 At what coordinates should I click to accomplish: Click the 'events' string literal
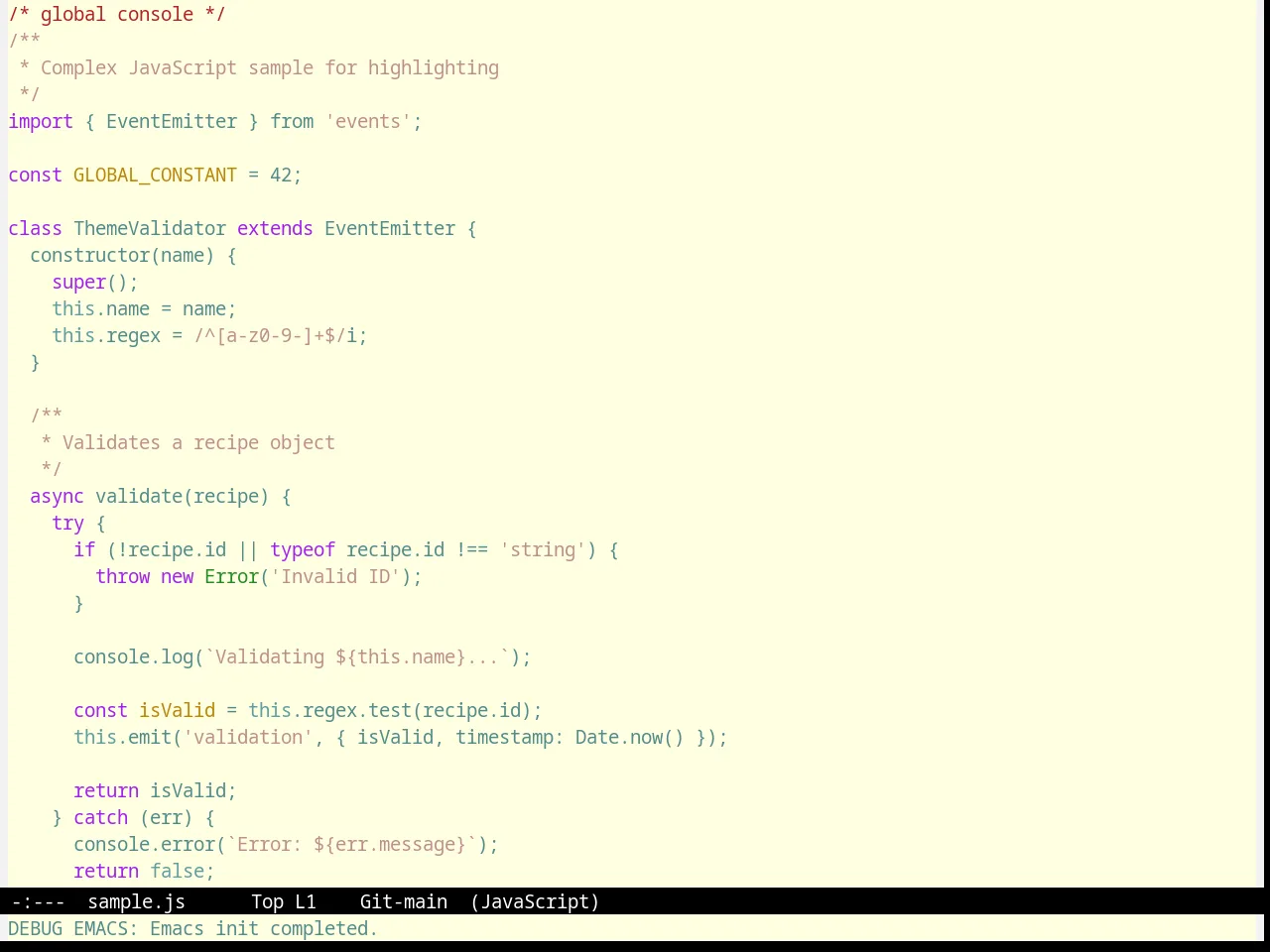pyautogui.click(x=368, y=121)
